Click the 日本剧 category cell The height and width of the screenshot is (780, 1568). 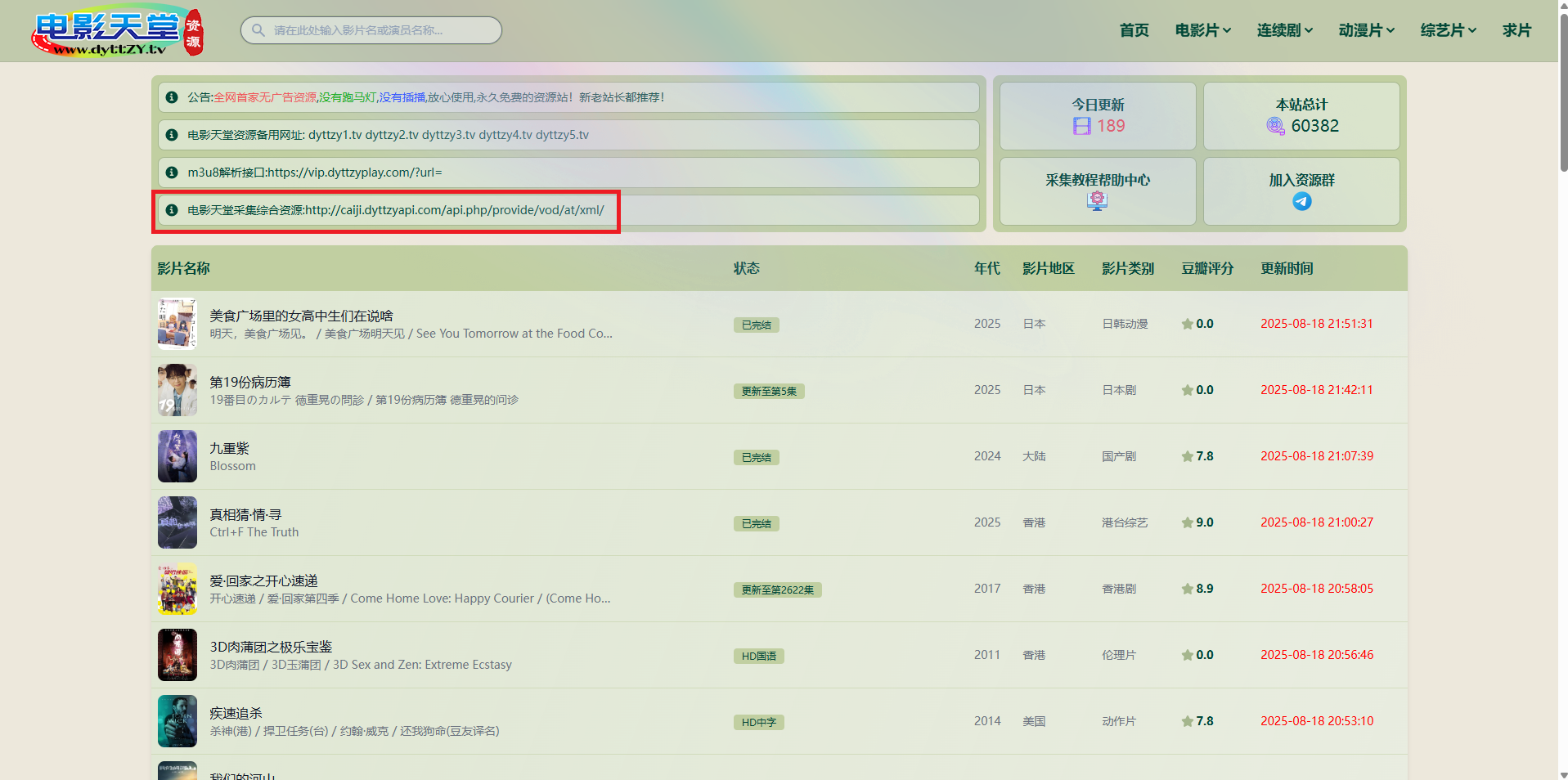(1119, 390)
